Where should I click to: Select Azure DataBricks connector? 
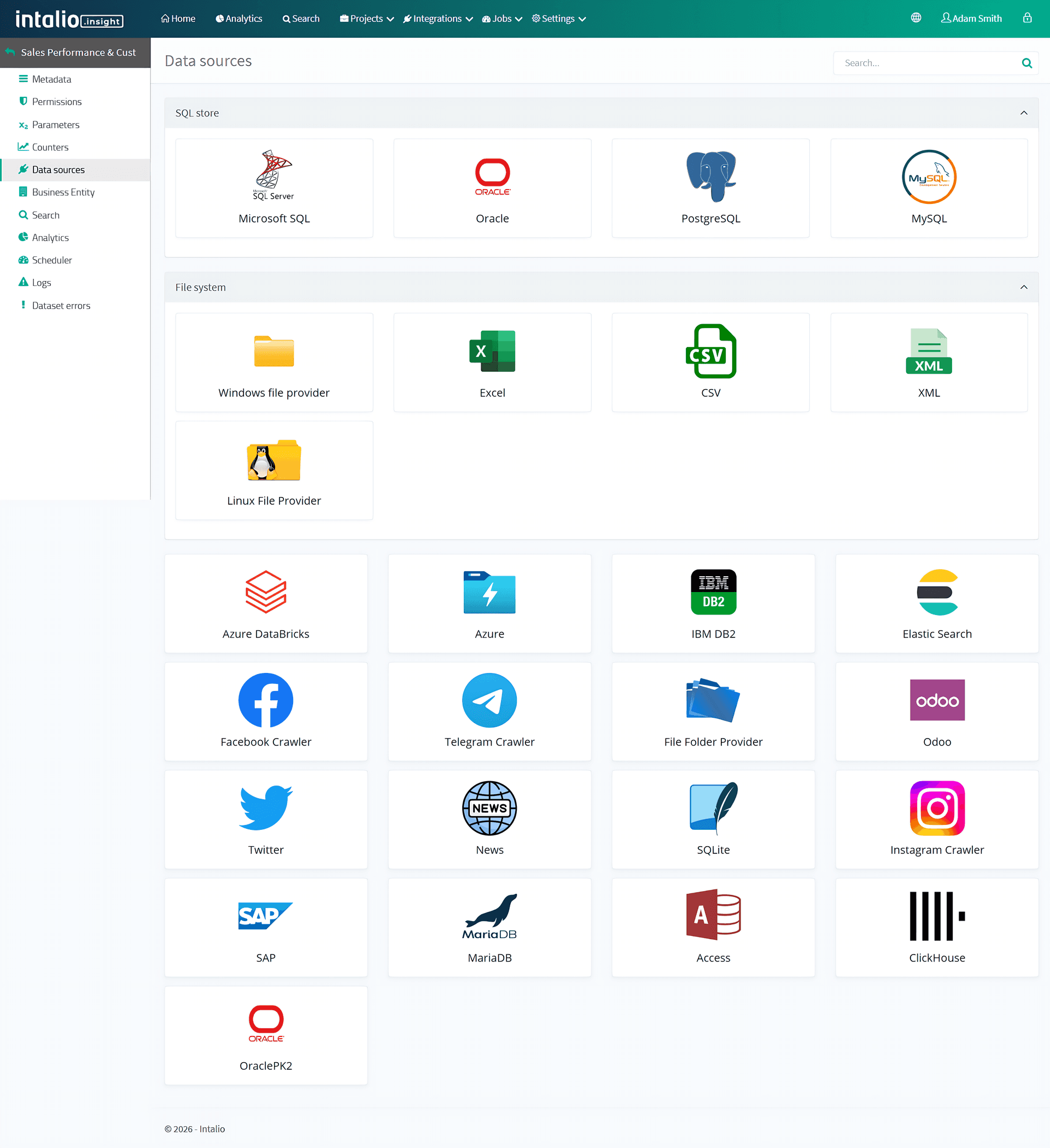point(266,604)
